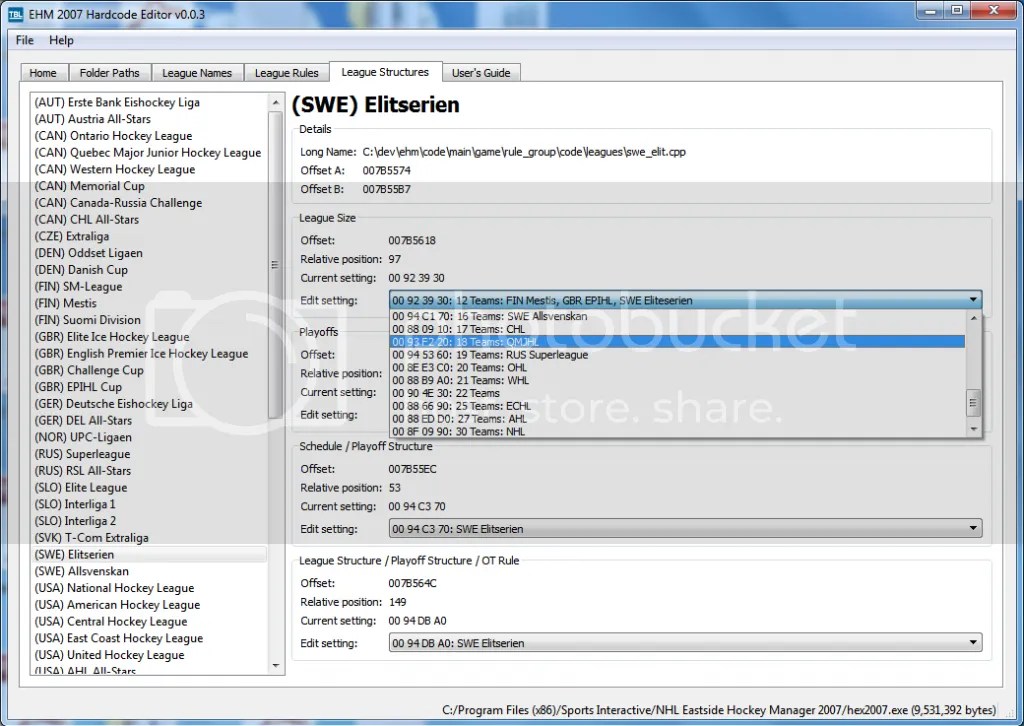This screenshot has width=1024, height=726.
Task: Select (DEN) Oddset Ligaen
Action: coord(150,253)
